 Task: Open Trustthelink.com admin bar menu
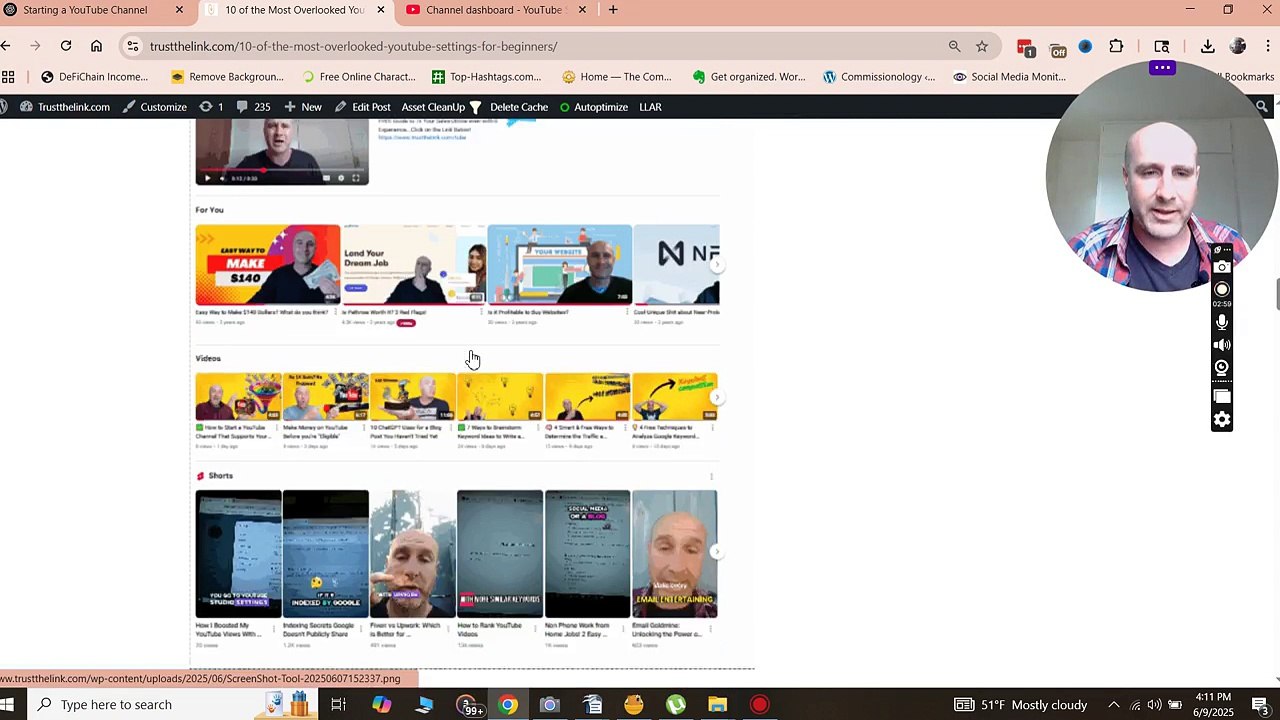click(65, 107)
